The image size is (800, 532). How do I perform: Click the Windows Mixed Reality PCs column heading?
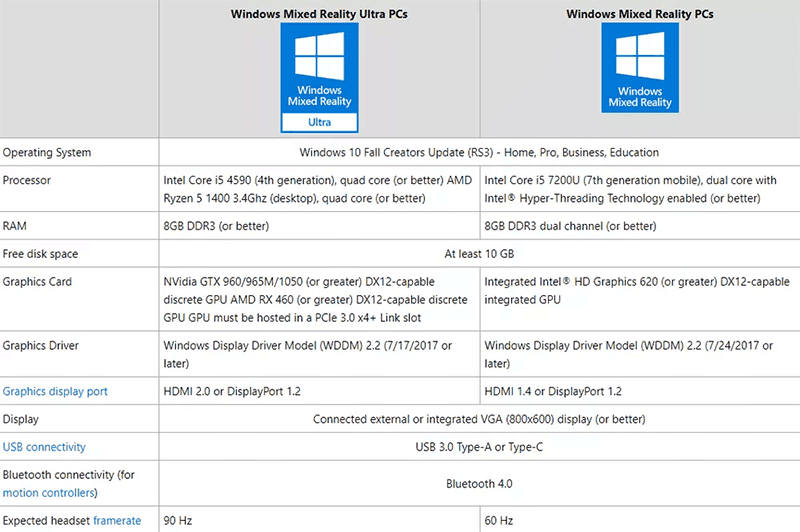point(640,14)
